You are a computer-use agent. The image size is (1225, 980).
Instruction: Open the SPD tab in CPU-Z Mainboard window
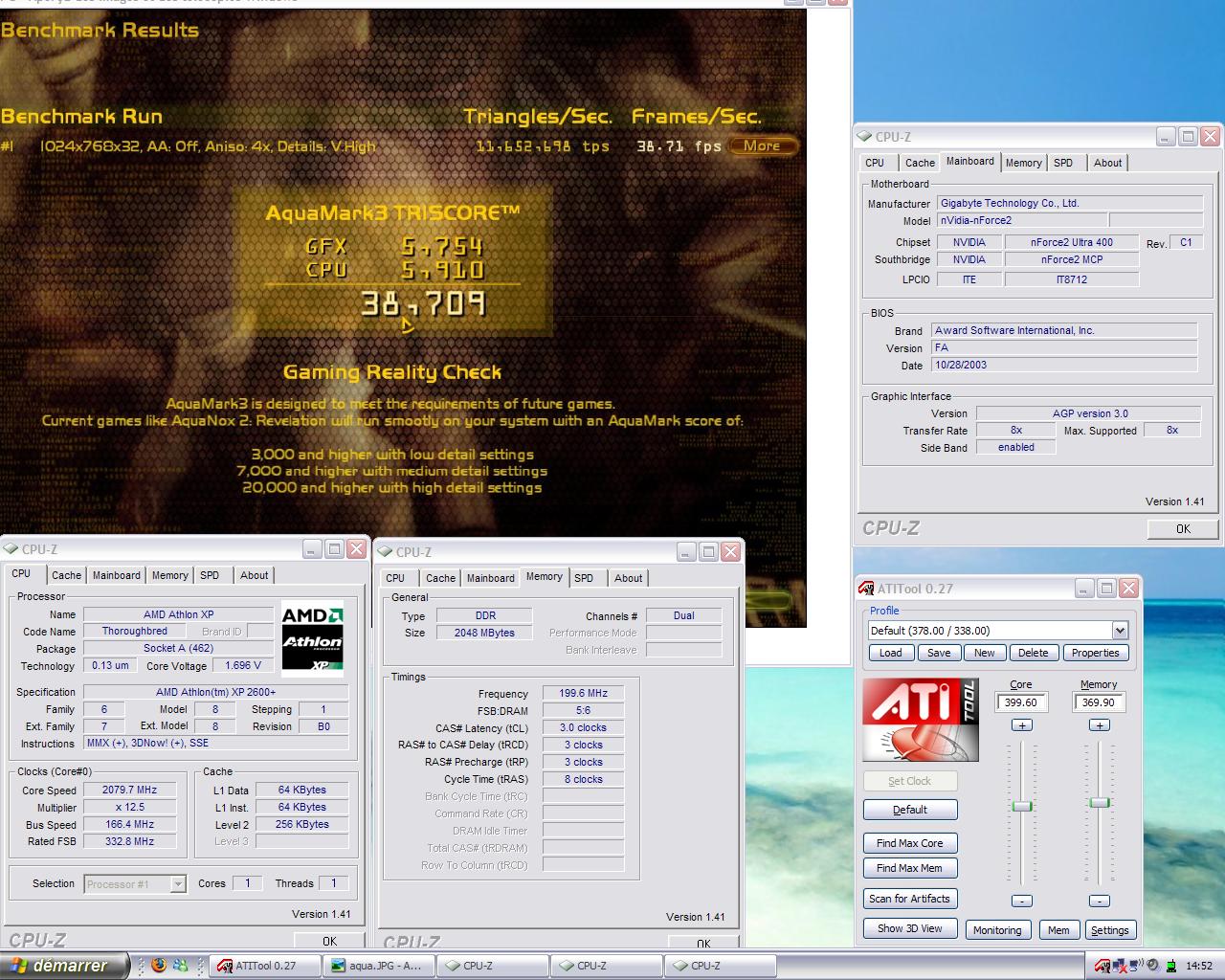click(x=1063, y=163)
